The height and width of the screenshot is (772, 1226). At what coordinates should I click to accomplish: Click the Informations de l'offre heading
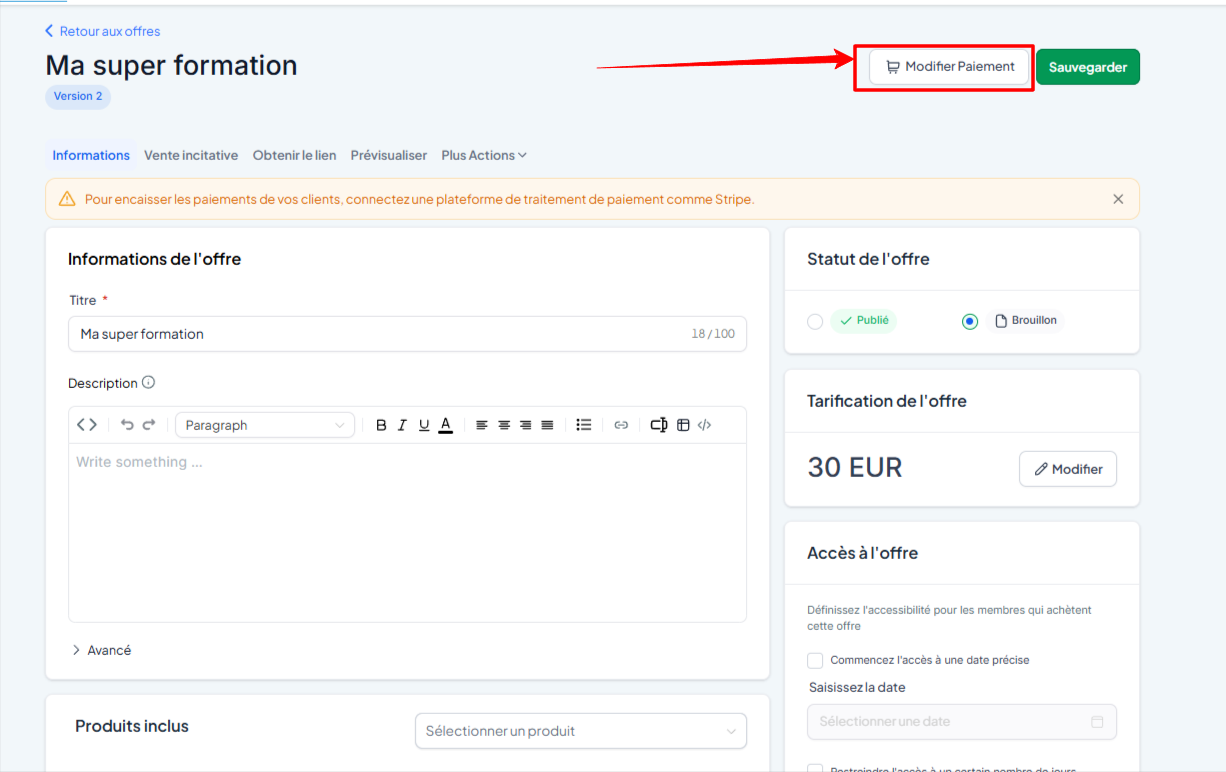tap(154, 259)
